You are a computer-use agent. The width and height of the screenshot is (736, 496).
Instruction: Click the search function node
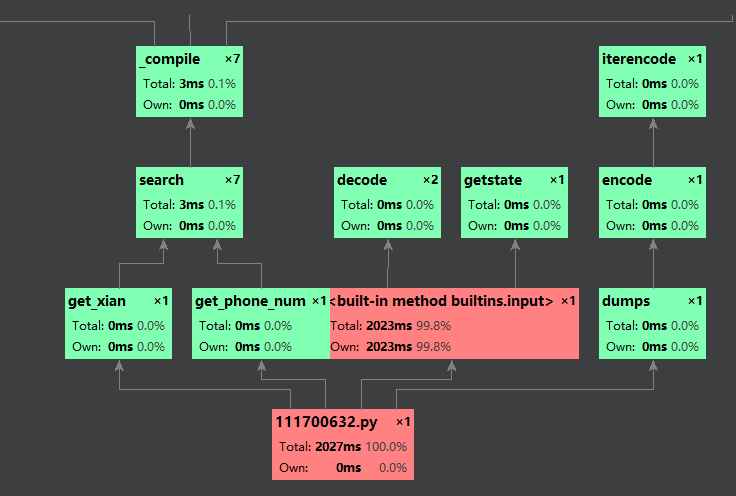pos(189,201)
